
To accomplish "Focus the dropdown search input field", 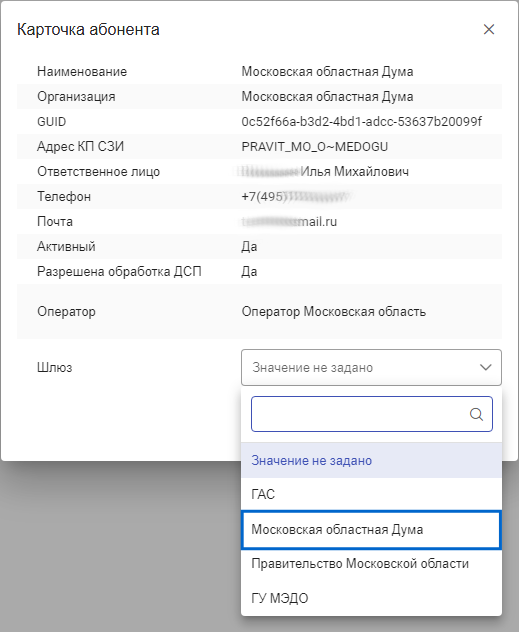I will tap(372, 414).
